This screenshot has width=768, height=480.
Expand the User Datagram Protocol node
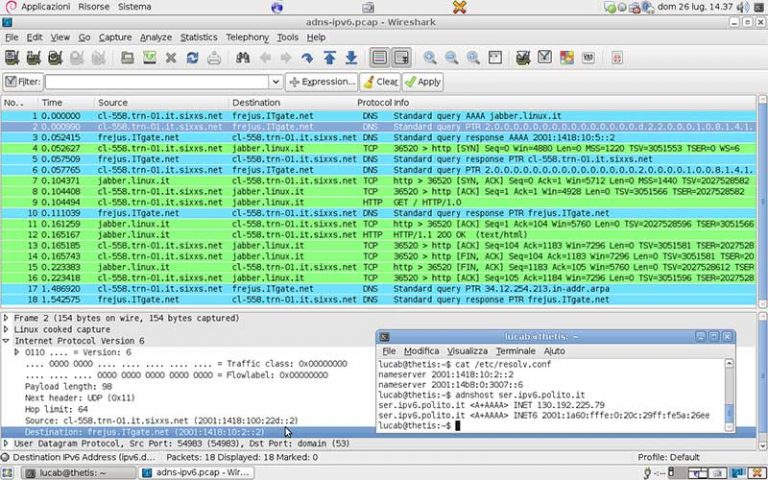(6, 444)
